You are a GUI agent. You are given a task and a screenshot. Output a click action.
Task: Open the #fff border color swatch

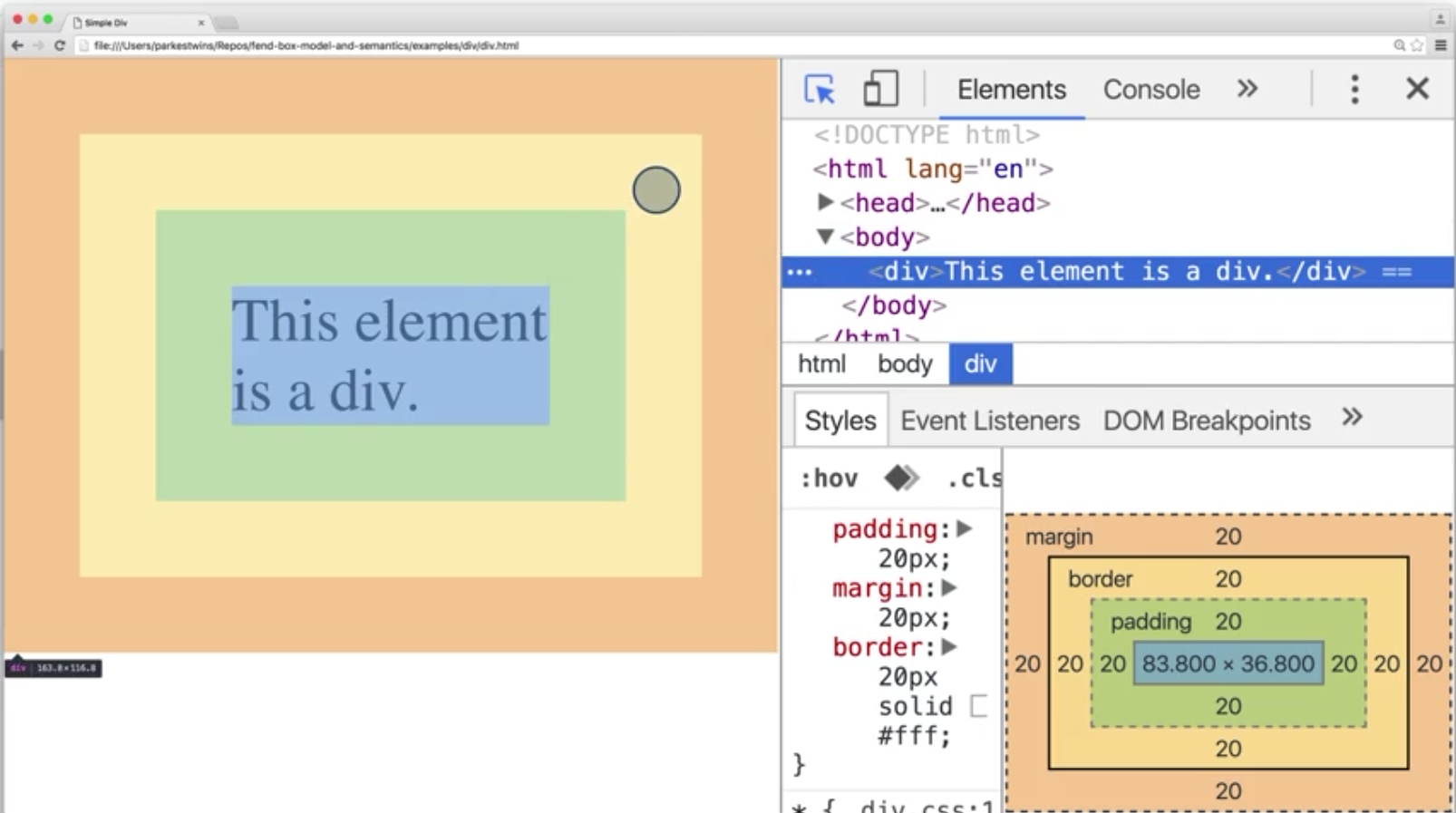click(978, 705)
